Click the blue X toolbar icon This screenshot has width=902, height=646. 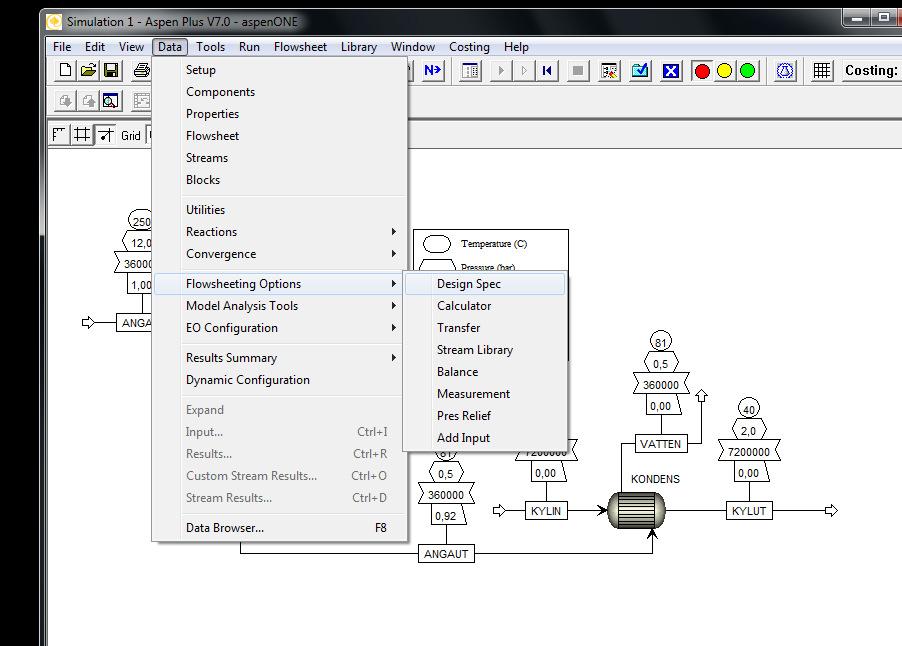(x=671, y=71)
